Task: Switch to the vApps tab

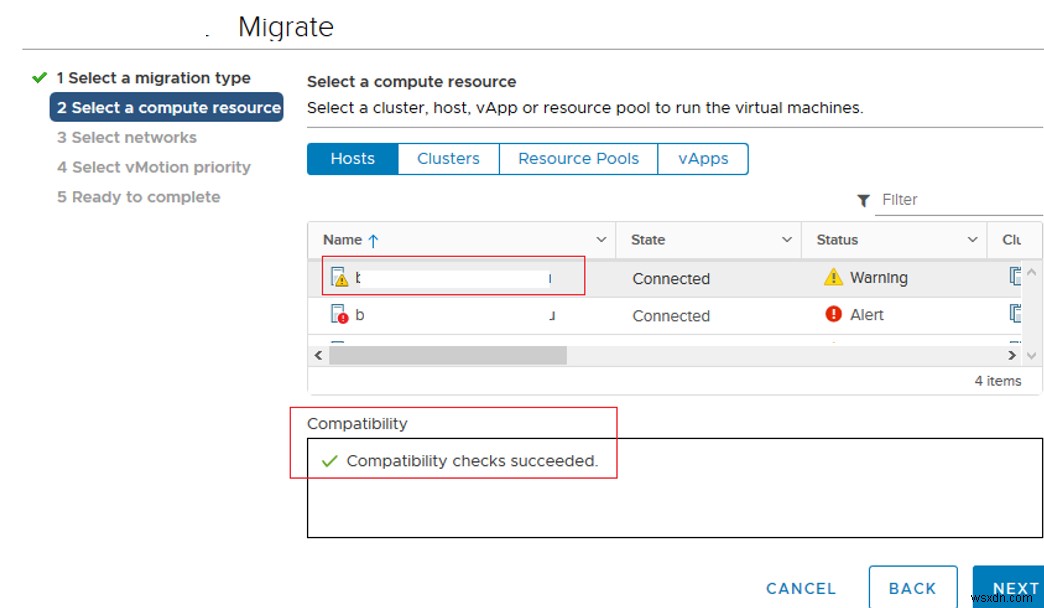Action: tap(703, 158)
